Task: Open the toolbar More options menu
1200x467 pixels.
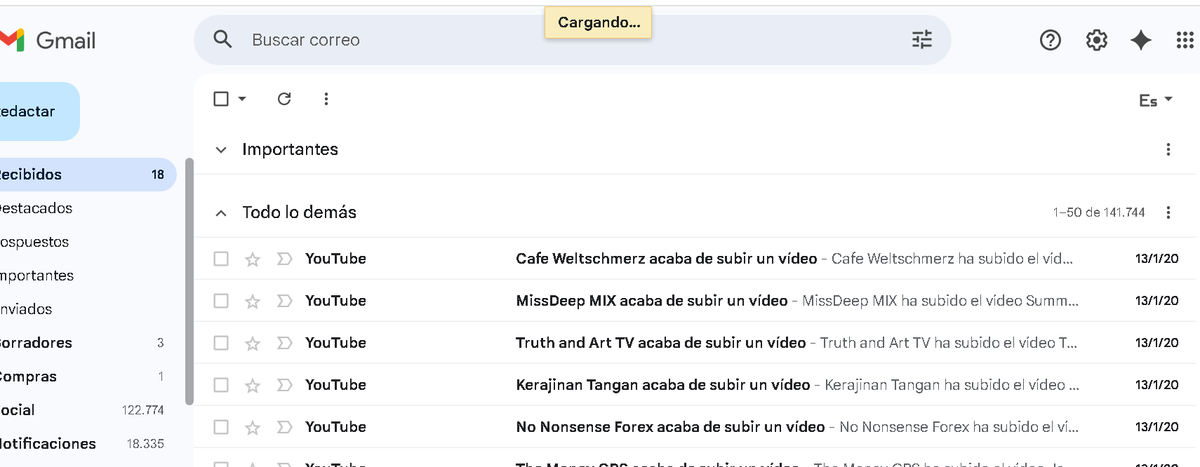Action: tap(326, 99)
